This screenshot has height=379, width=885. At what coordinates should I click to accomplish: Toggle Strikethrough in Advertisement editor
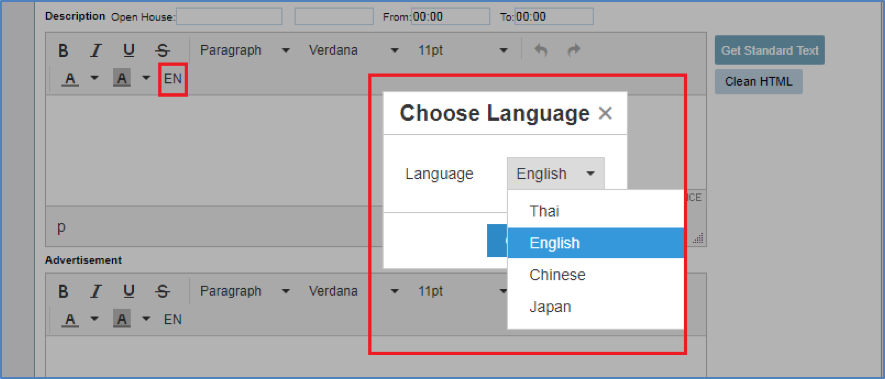pos(163,291)
